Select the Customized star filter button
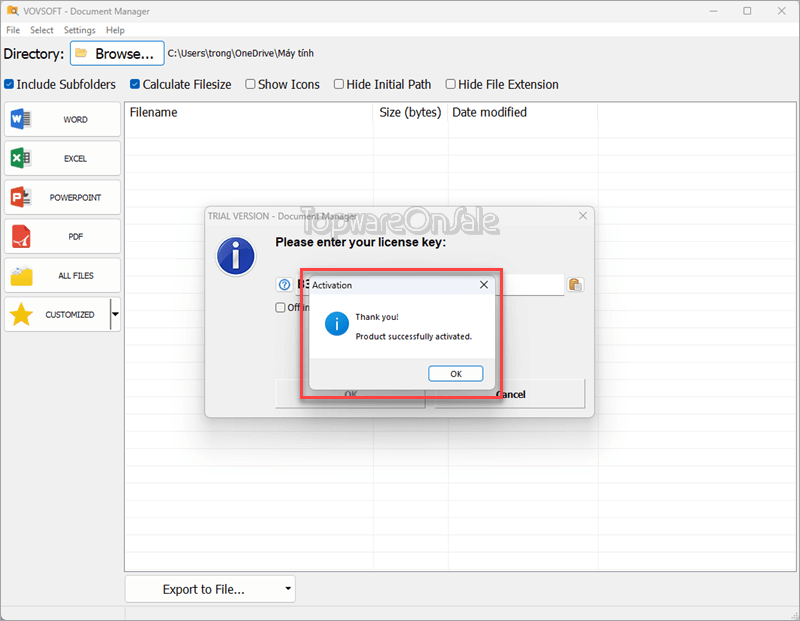Screen dimensions: 800x621 point(57,314)
